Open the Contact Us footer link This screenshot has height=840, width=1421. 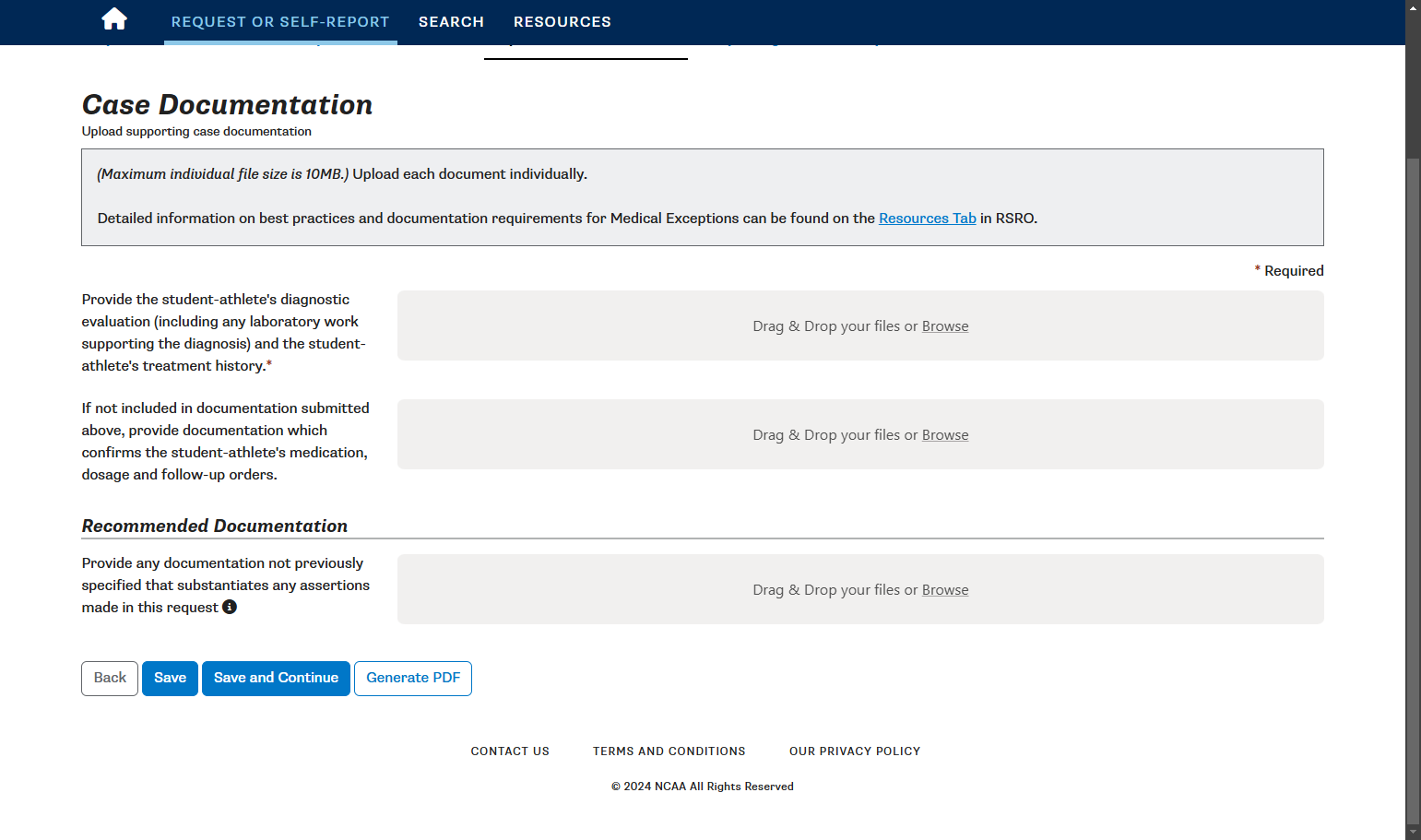(510, 751)
